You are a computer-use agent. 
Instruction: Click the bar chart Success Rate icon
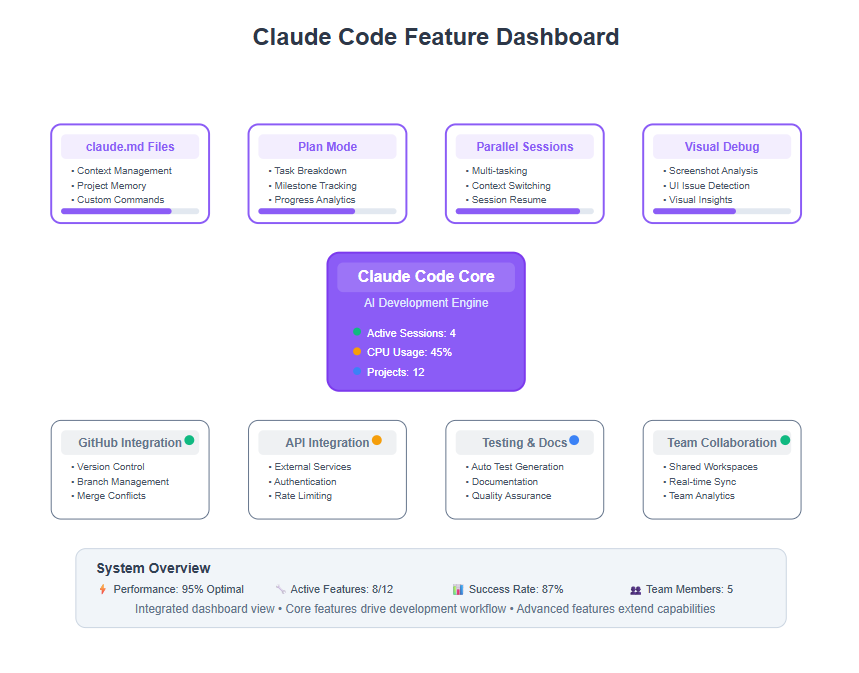click(x=458, y=589)
